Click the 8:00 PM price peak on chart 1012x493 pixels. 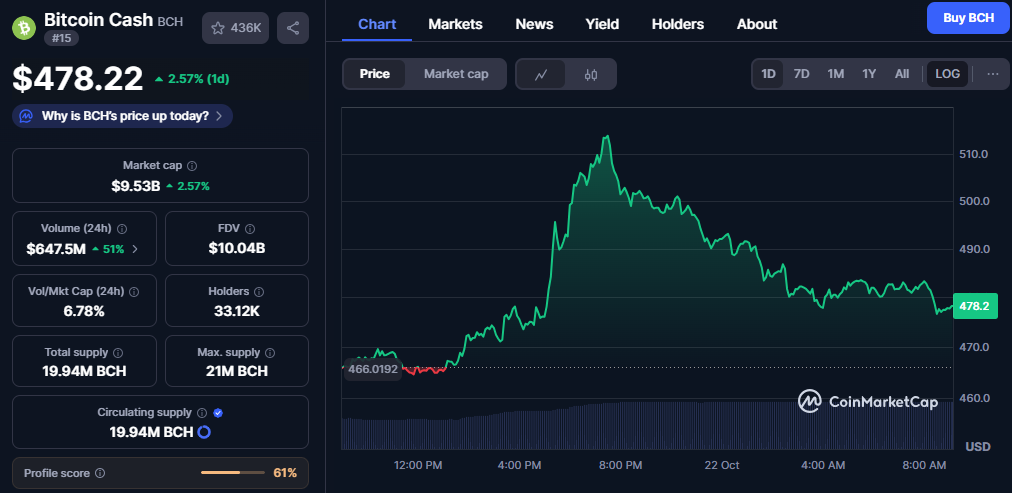tap(606, 137)
